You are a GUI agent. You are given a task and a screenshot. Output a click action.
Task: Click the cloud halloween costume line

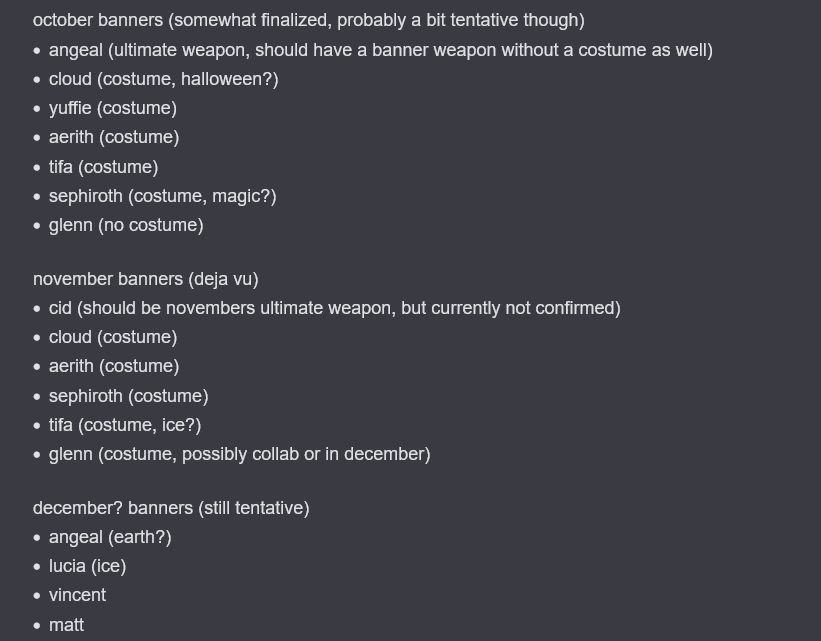point(163,79)
